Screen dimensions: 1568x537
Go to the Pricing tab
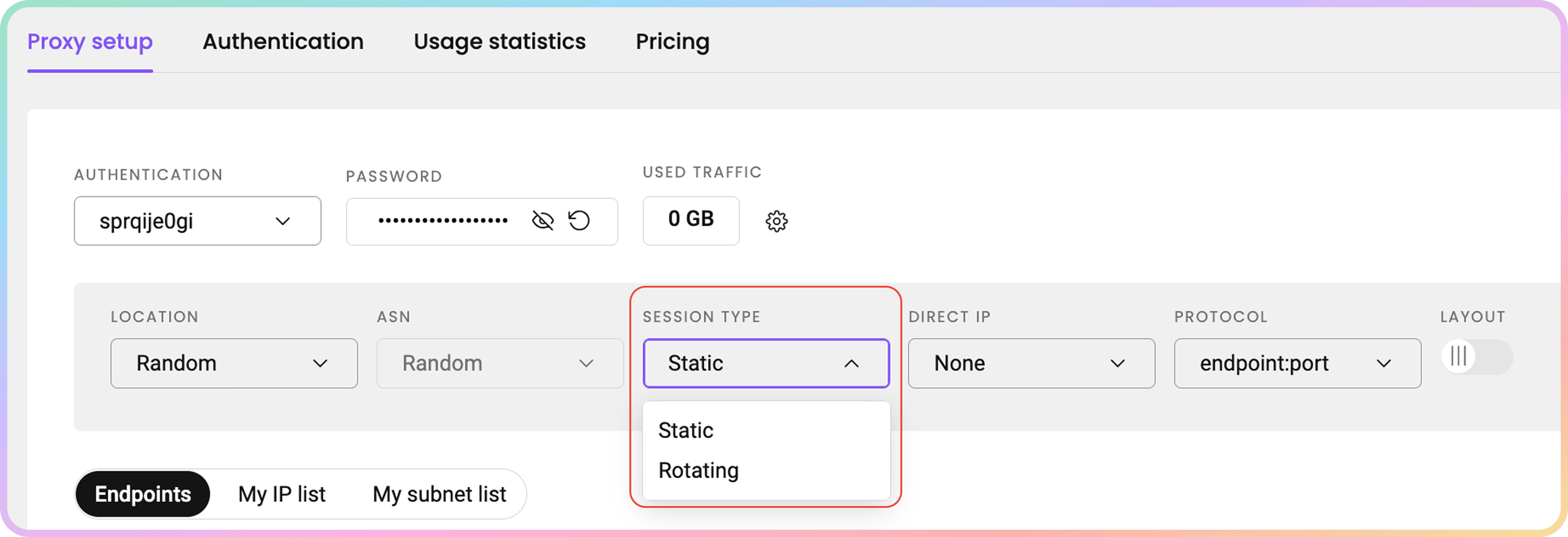coord(673,41)
